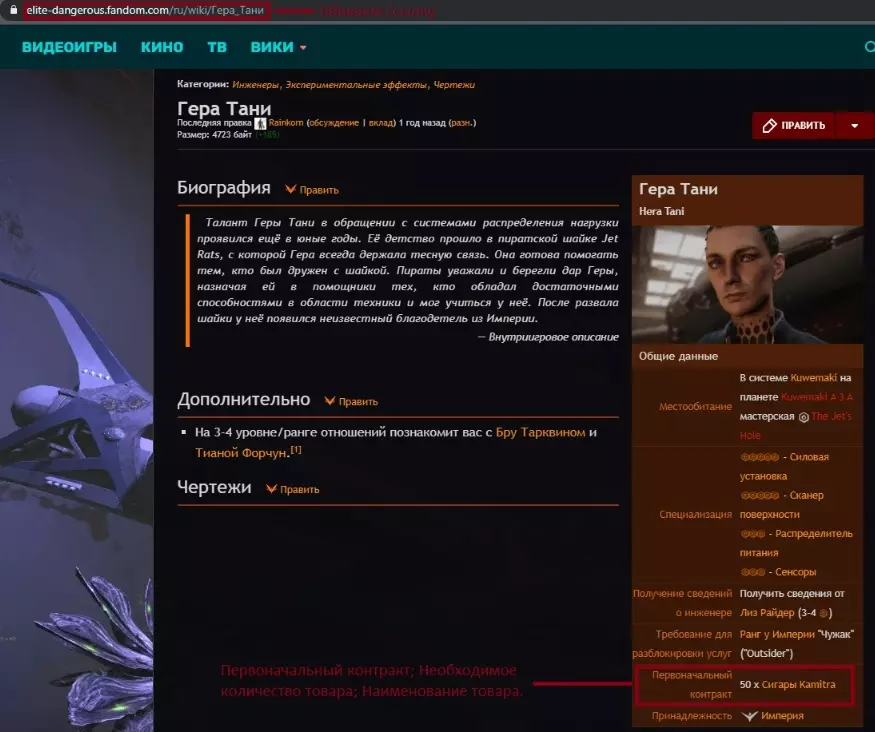Expand the arrow dropdown beside ПРАВИТЬ
Image resolution: width=875 pixels, height=732 pixels.
(855, 126)
